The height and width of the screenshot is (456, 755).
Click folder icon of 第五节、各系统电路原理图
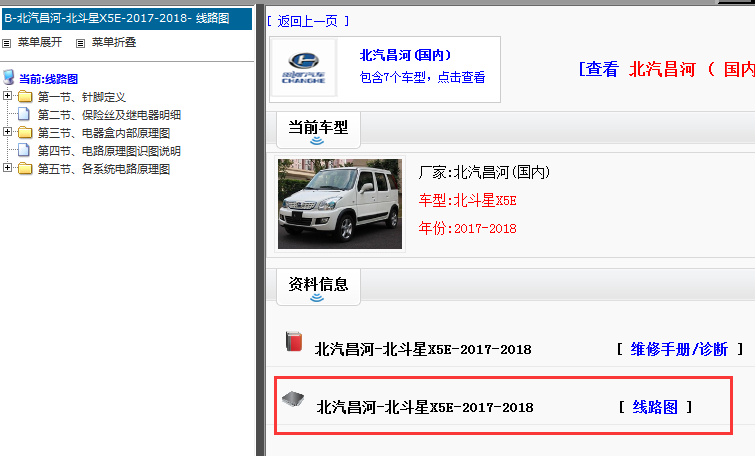click(25, 169)
